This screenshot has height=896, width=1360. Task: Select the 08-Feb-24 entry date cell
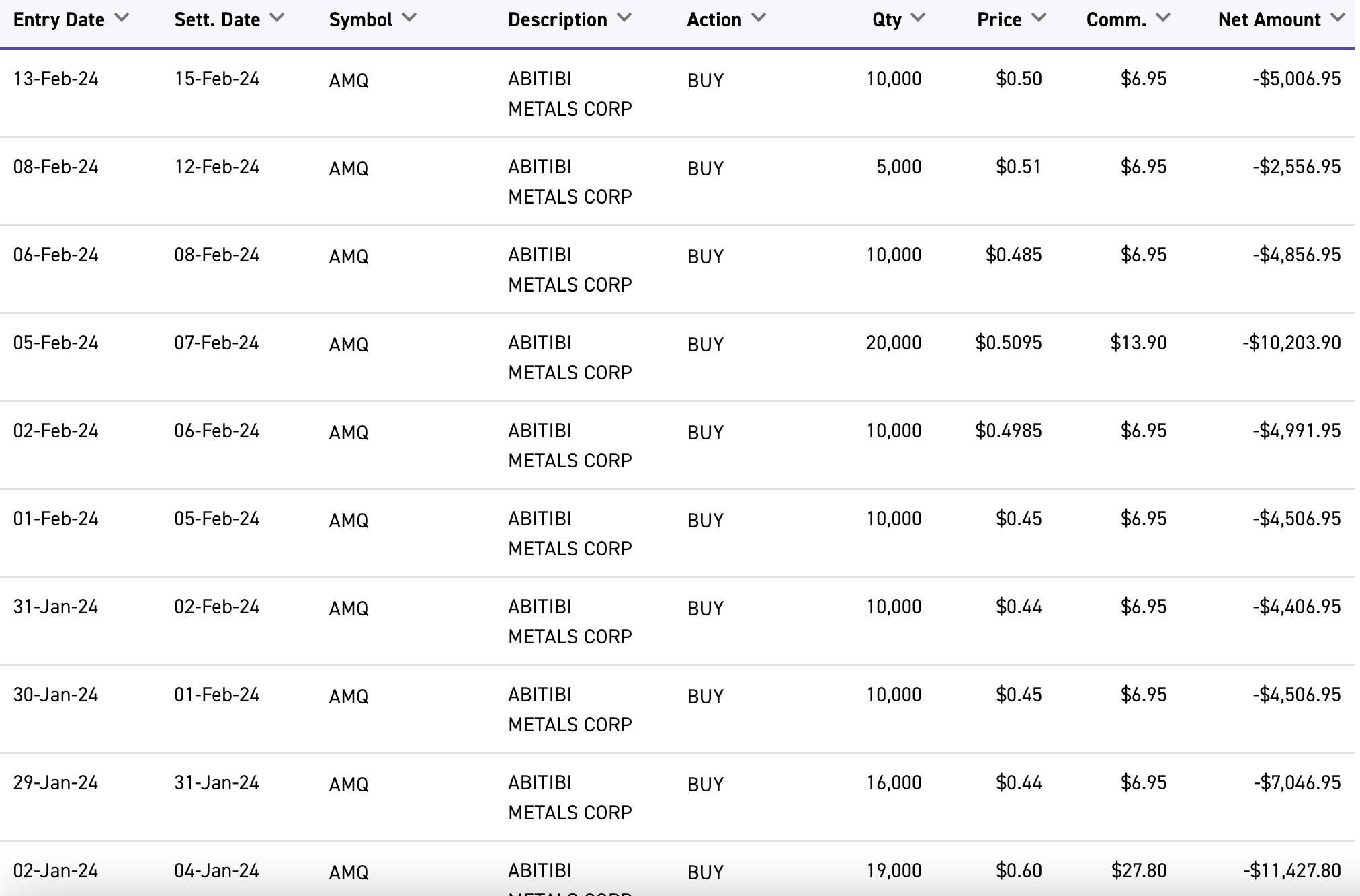click(x=56, y=167)
